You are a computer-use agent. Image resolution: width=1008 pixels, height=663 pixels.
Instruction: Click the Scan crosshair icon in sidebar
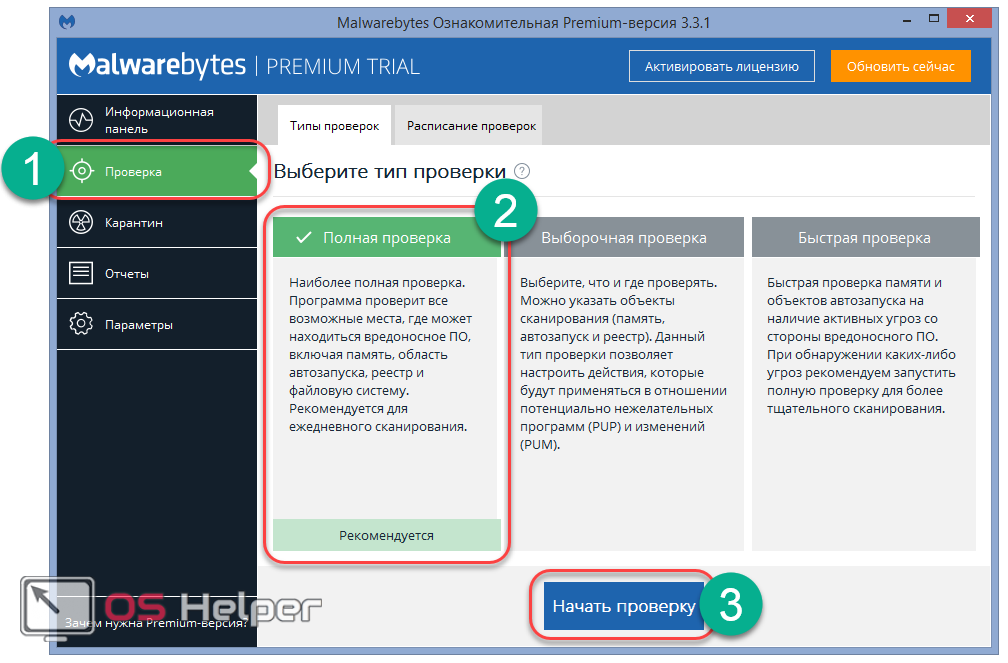[x=82, y=171]
